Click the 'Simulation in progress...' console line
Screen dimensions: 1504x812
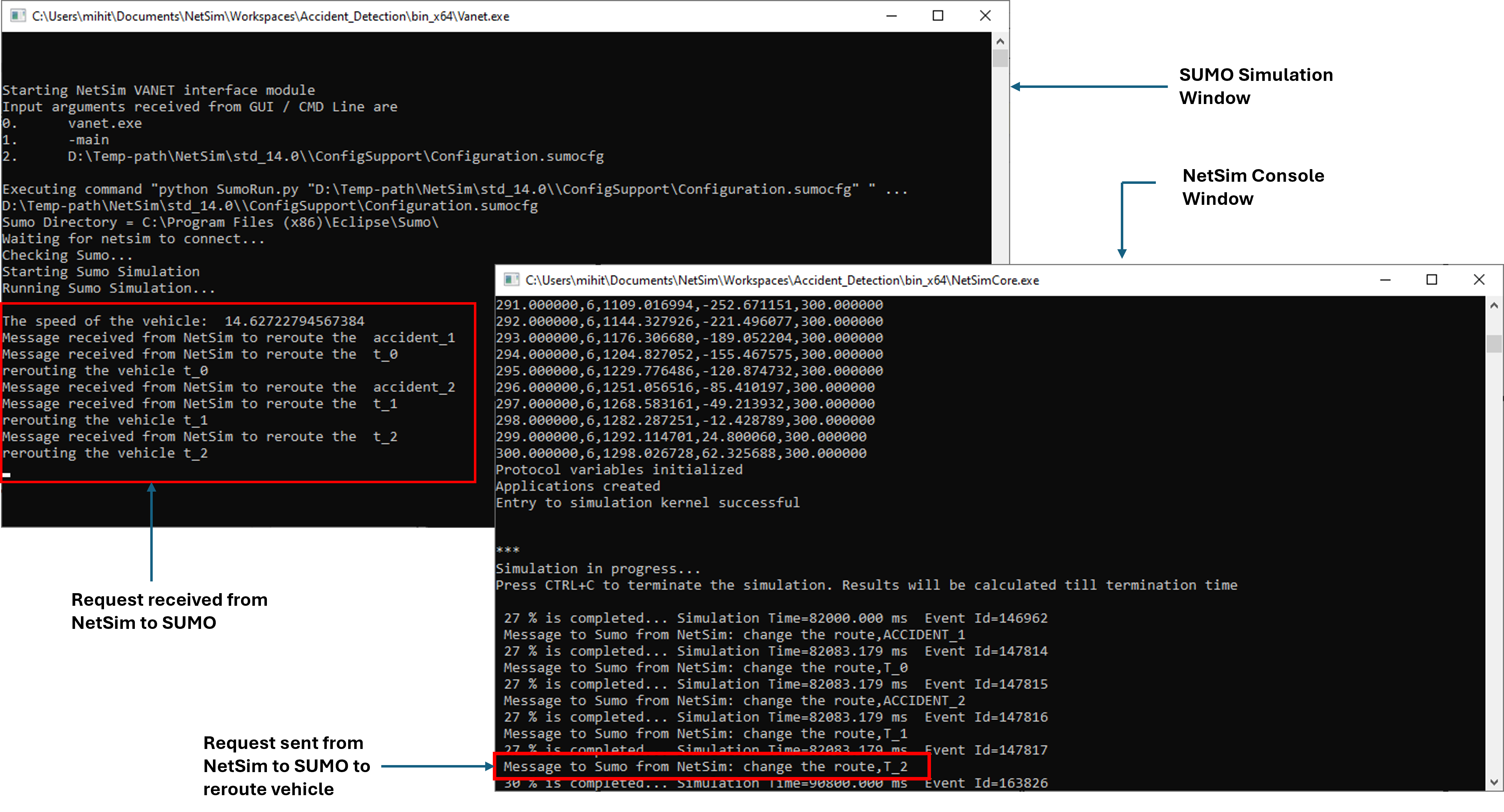pyautogui.click(x=597, y=569)
